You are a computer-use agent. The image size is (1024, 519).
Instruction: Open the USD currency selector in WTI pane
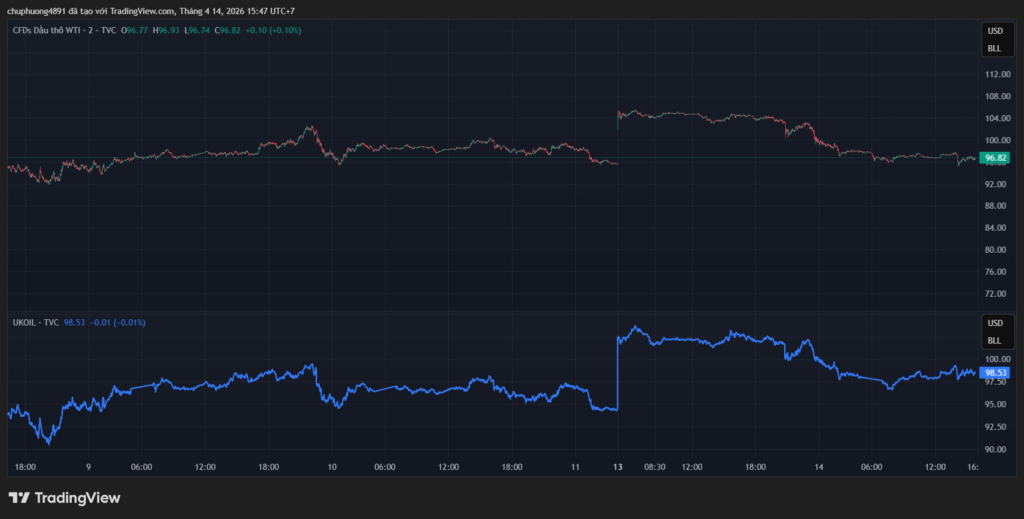tap(994, 33)
